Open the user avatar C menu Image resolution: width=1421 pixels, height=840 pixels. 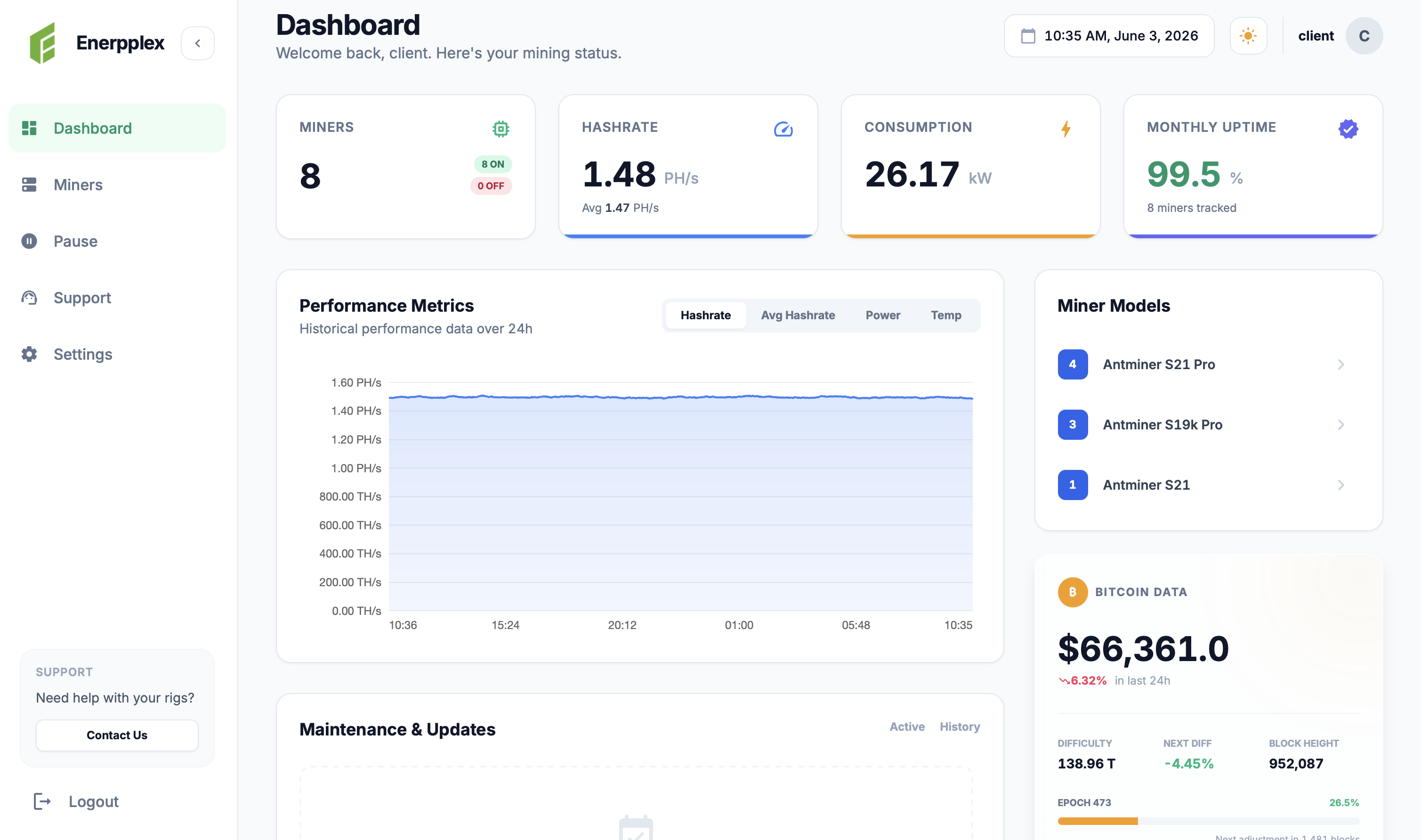tap(1364, 36)
